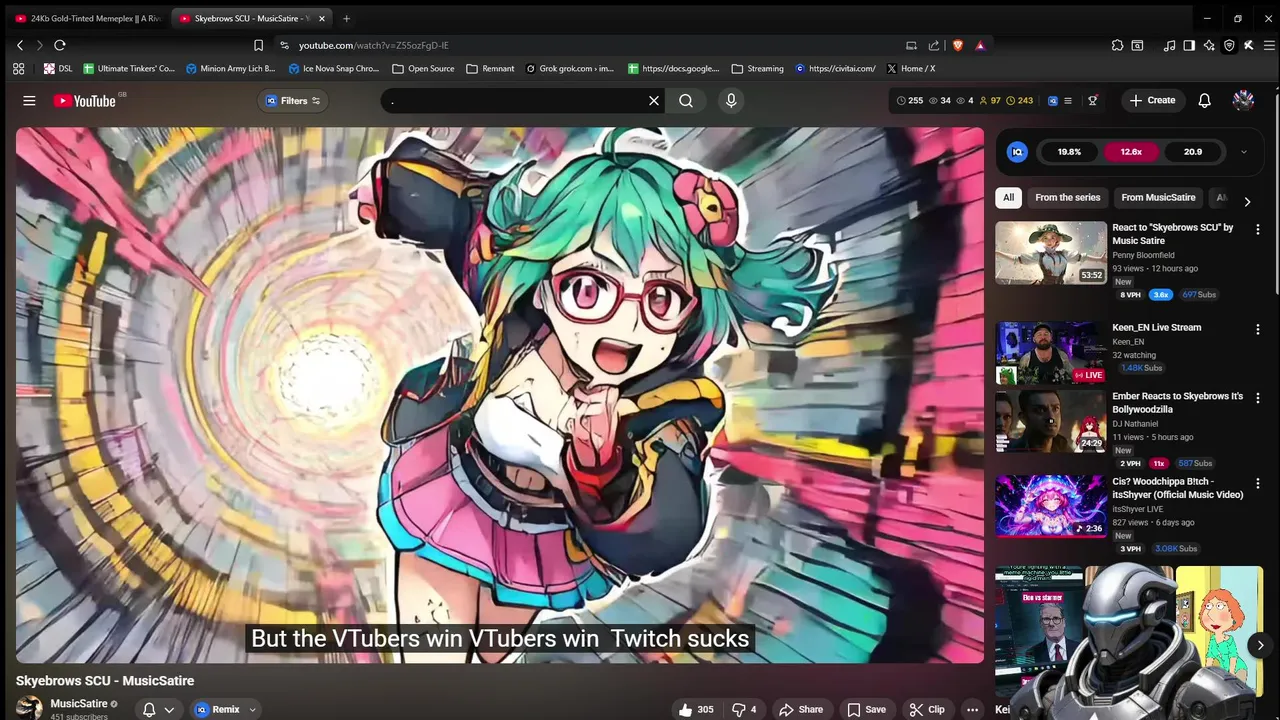Advance the shorts shelf with next arrow

(x=1260, y=645)
